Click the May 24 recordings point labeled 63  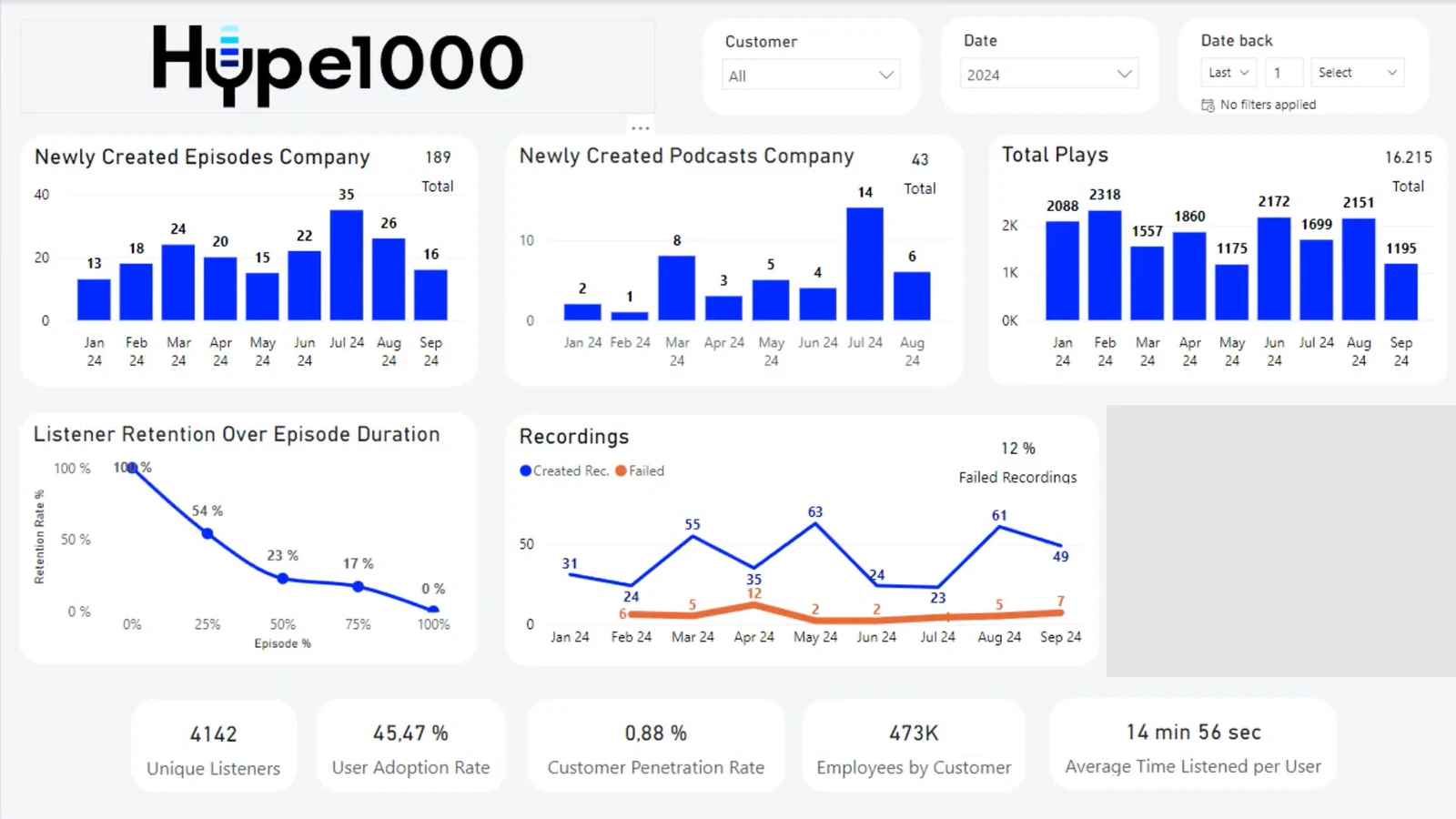pos(815,525)
